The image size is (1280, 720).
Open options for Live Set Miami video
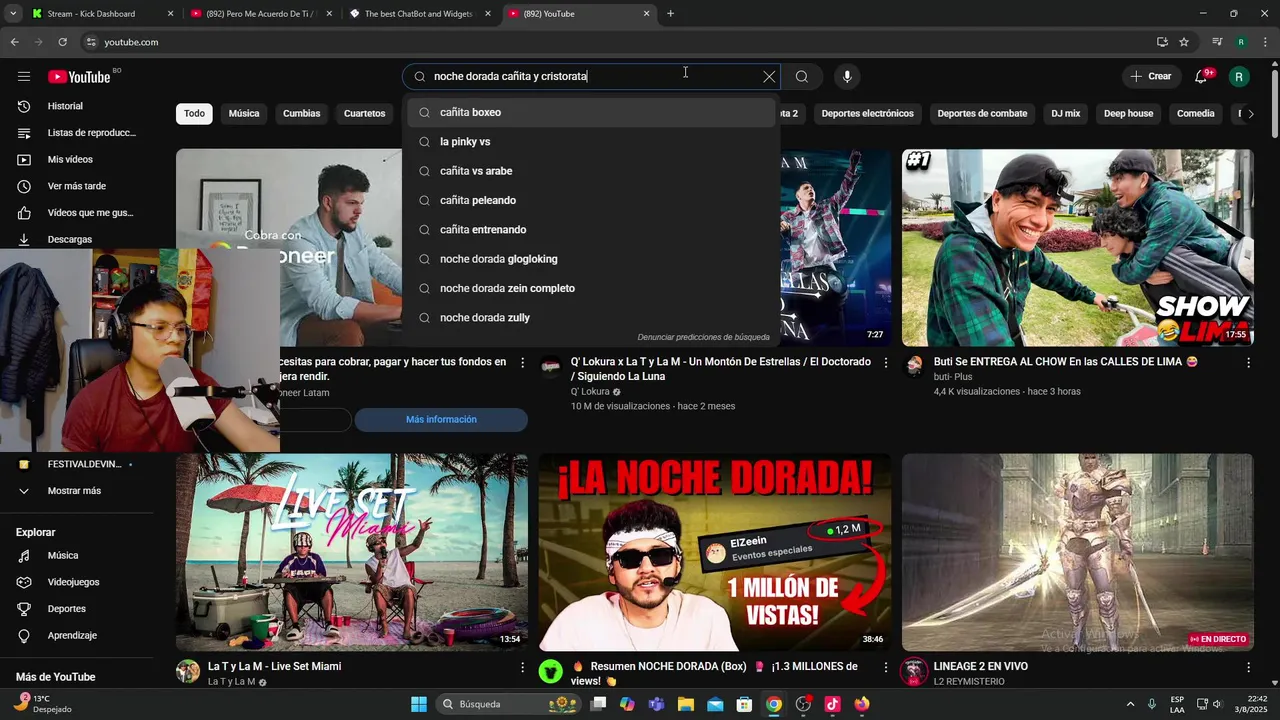(522, 667)
